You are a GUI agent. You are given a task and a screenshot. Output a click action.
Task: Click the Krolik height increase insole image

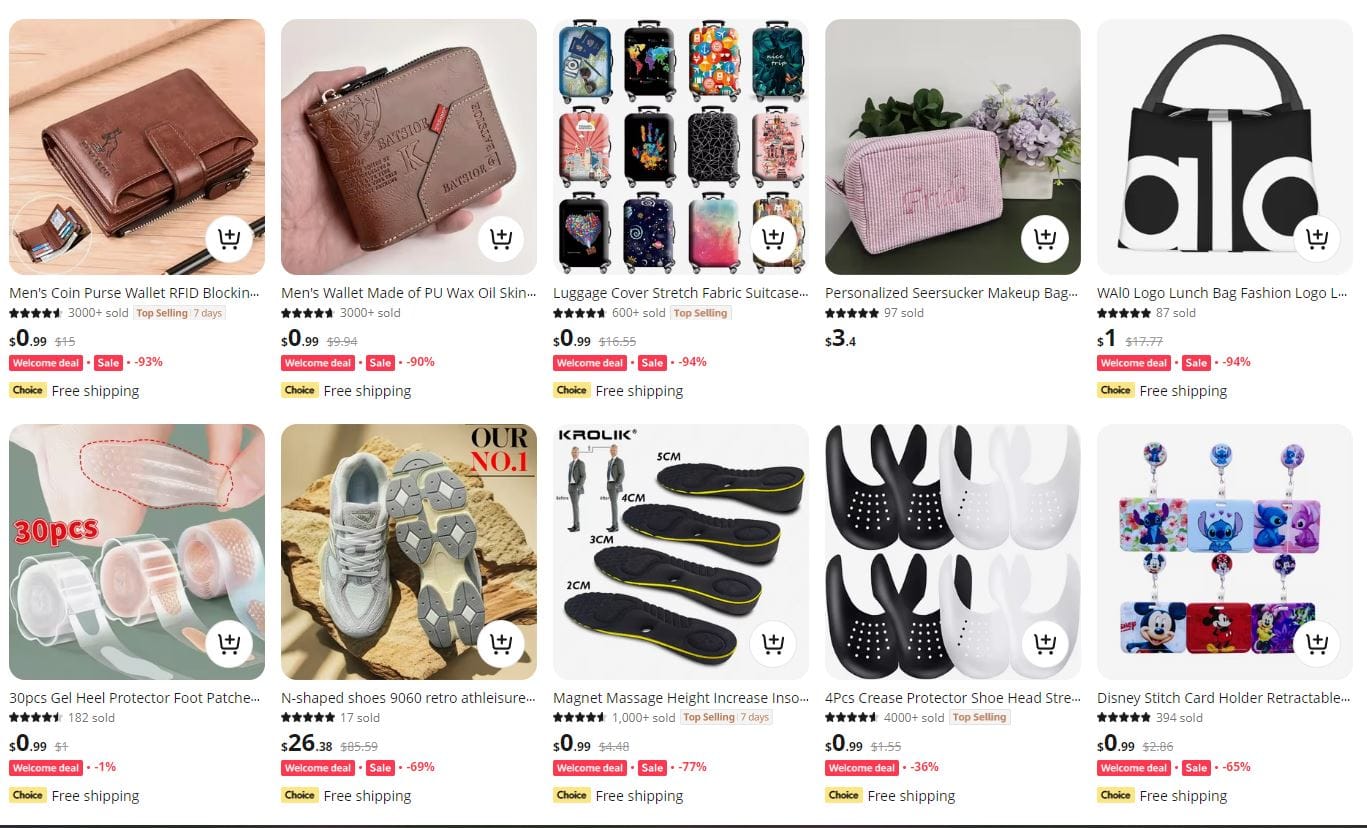(x=681, y=552)
